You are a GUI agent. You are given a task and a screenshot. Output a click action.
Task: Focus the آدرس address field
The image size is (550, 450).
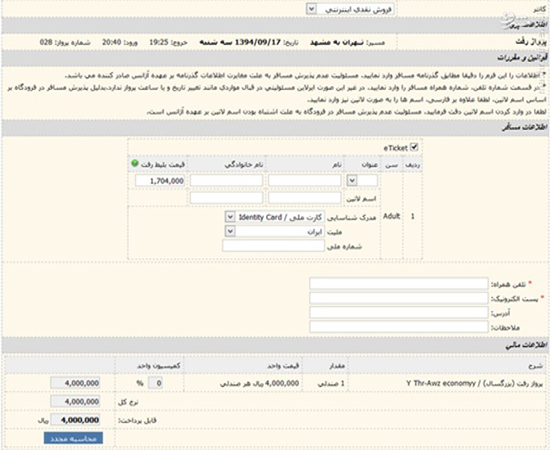pos(398,312)
